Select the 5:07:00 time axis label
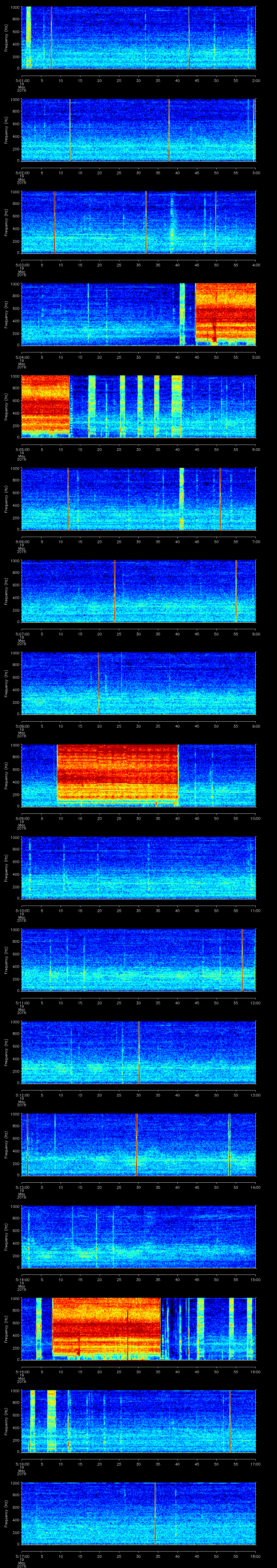The image size is (277, 1568). point(22,634)
